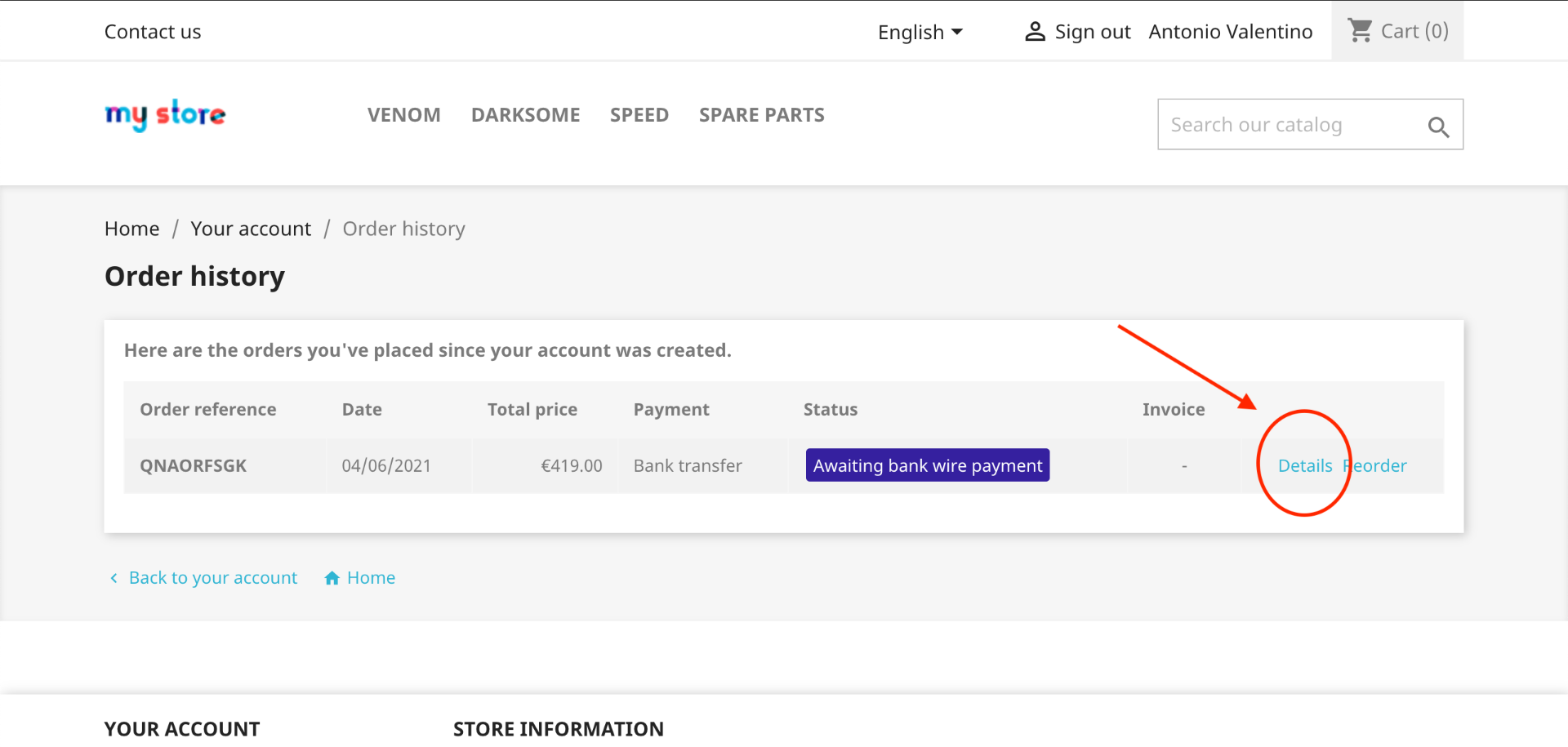Screen dimensions: 1568x747
Task: Click Antonio Valentino account name
Action: [1230, 32]
